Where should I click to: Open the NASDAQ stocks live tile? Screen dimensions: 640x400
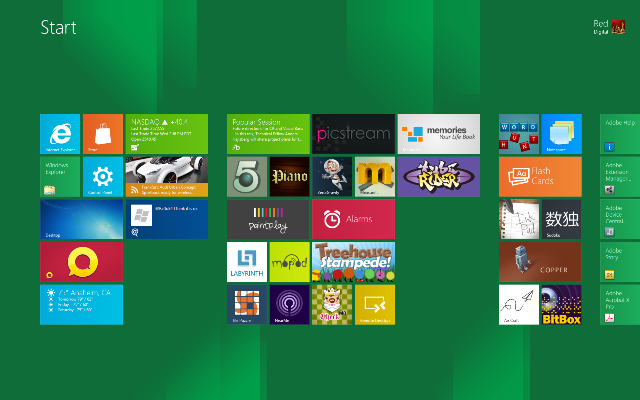(166, 133)
